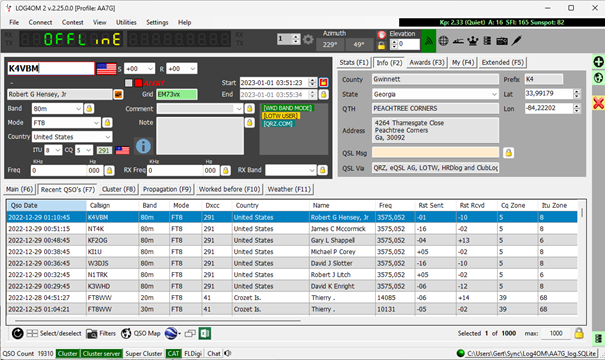
Task: Click Select/deselect button
Action: pyautogui.click(x=54, y=333)
